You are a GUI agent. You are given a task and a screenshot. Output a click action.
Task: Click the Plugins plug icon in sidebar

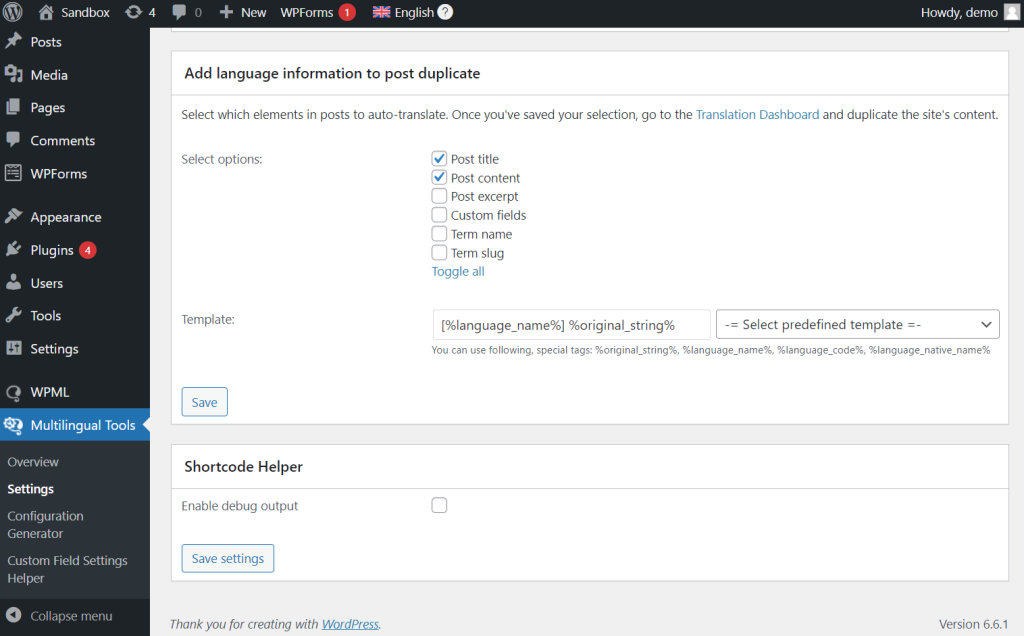point(14,250)
